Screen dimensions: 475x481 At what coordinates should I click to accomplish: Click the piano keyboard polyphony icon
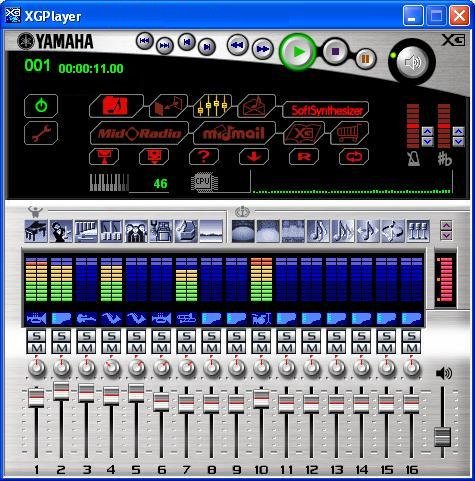point(109,182)
